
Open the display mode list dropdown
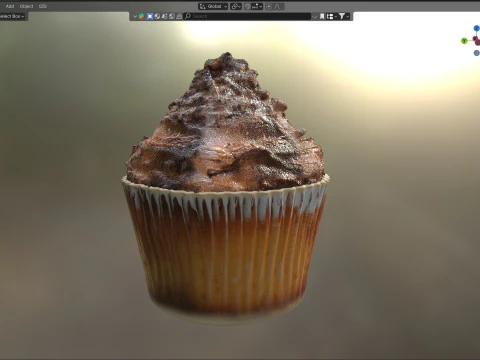(332, 16)
